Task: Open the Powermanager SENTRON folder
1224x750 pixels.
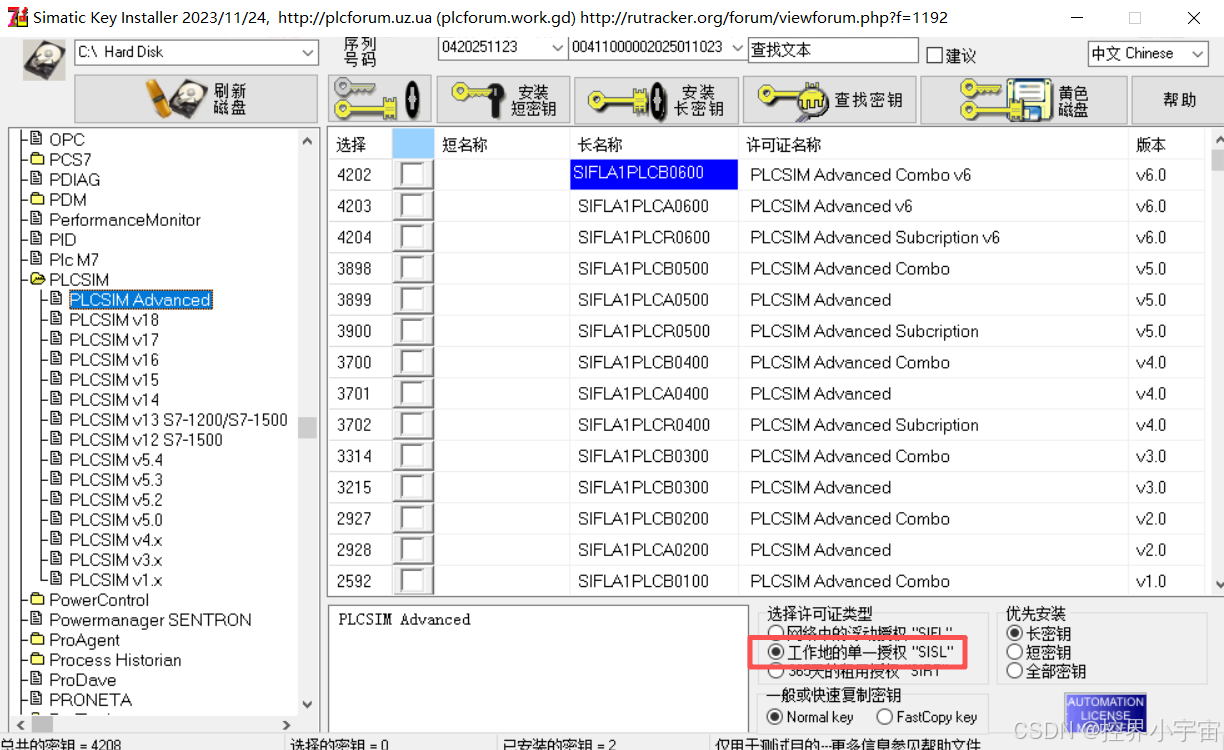Action: click(150, 620)
